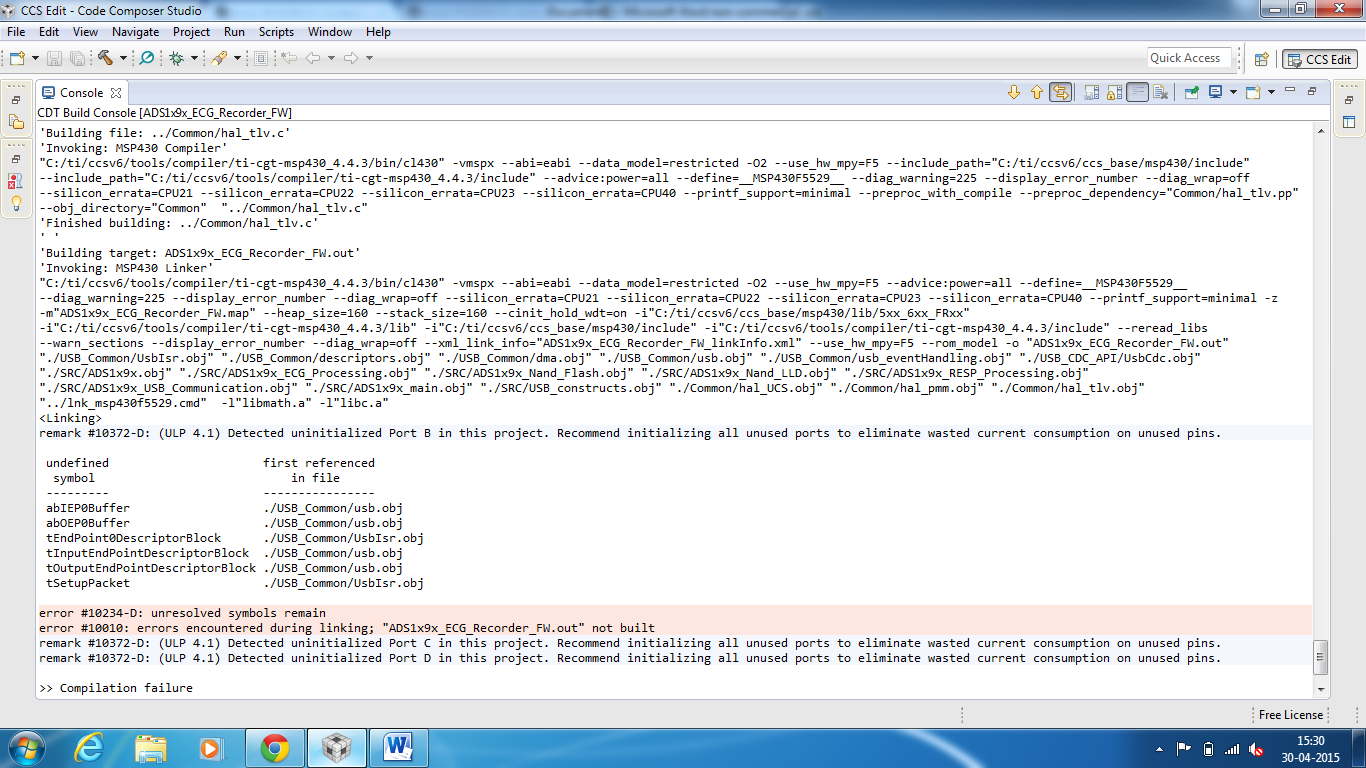This screenshot has height=768, width=1366.
Task: Open the Problems fast view icon
Action: (x=16, y=181)
